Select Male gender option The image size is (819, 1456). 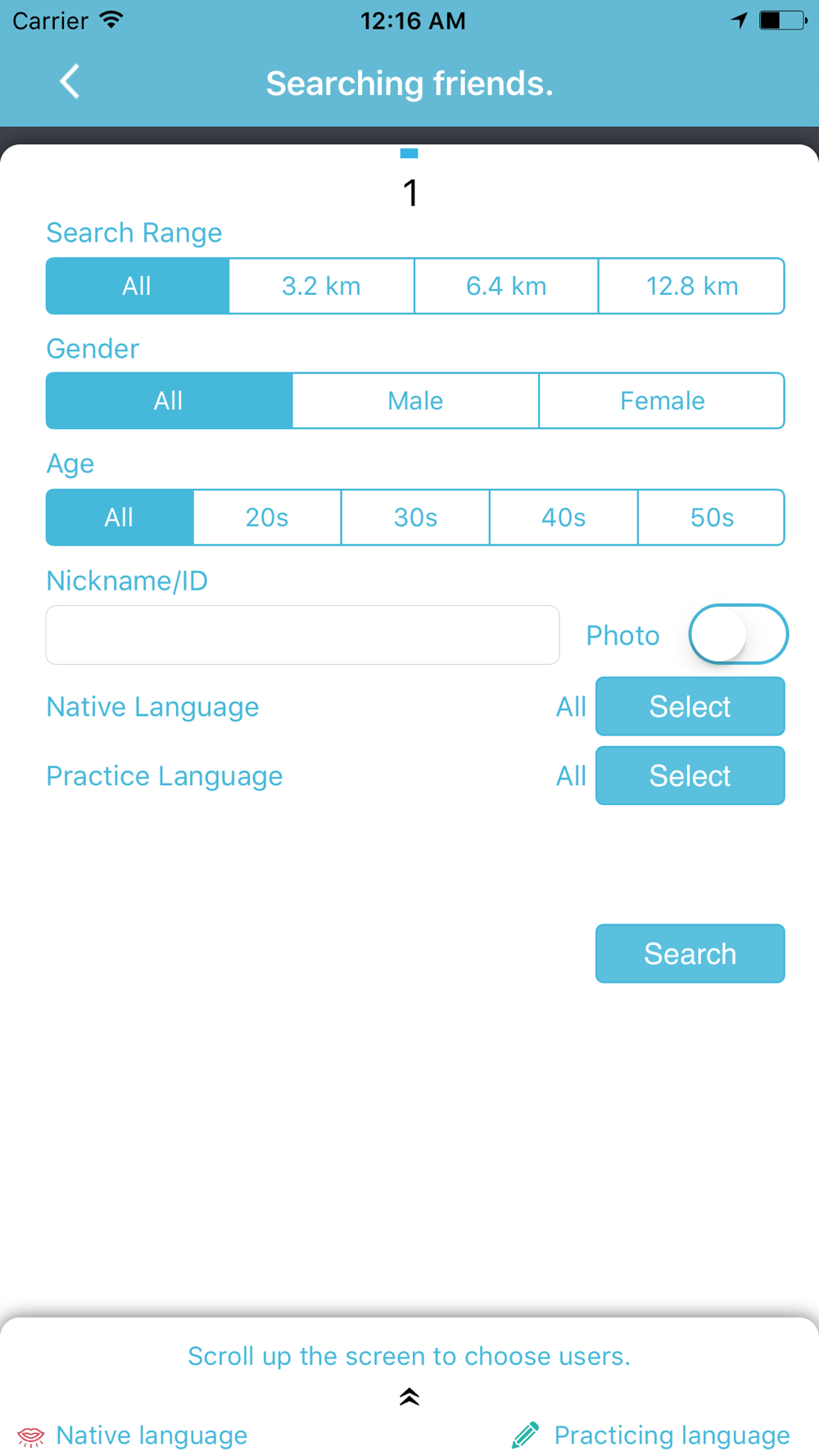(415, 401)
